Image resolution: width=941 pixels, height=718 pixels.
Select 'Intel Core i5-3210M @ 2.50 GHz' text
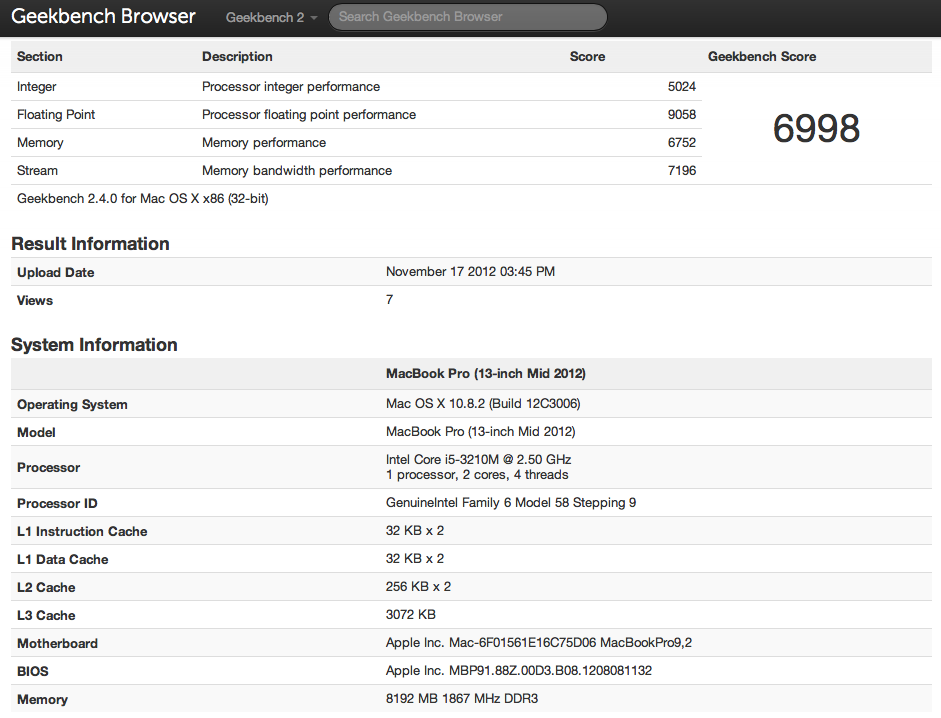(x=478, y=460)
